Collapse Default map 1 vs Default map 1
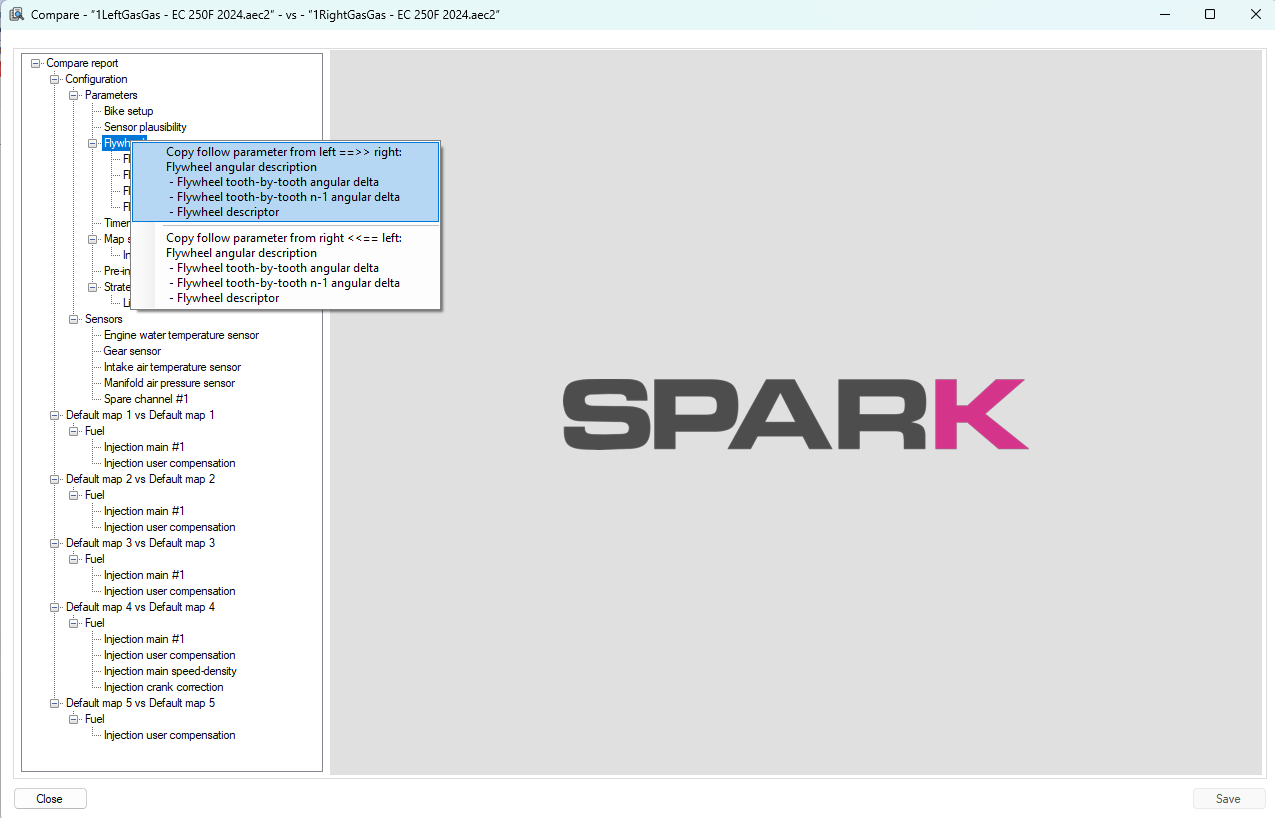 [x=55, y=415]
